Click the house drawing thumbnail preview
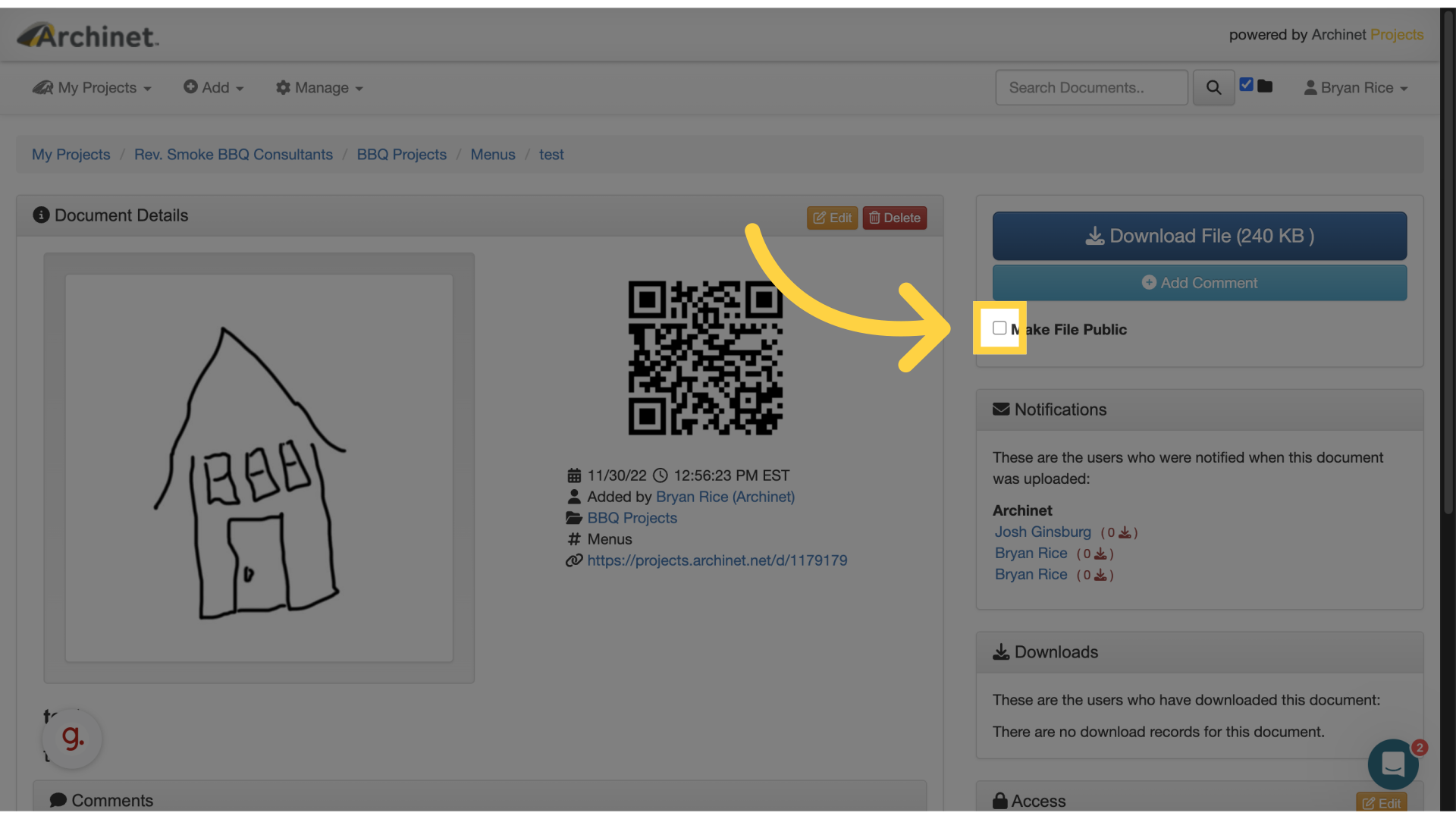 click(259, 468)
